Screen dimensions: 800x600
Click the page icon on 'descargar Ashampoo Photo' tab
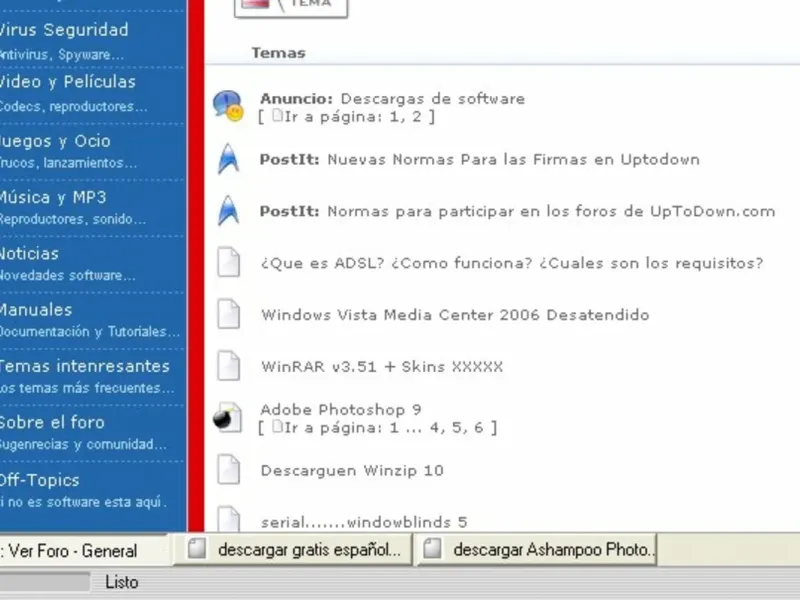coord(432,549)
